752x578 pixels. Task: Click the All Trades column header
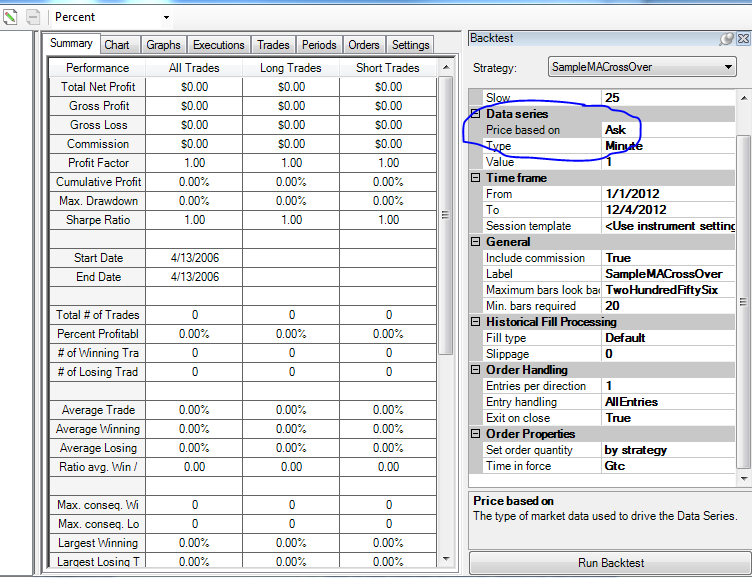point(194,68)
